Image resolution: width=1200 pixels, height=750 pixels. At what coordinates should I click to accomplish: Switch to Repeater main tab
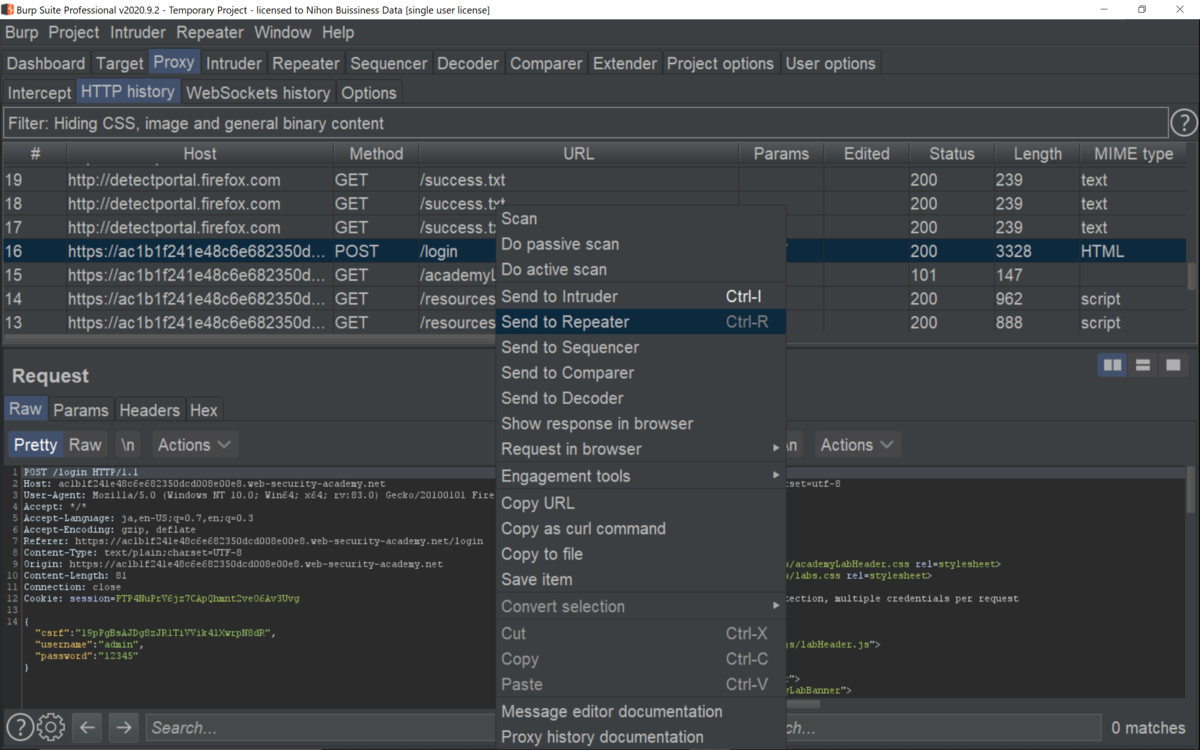coord(306,63)
